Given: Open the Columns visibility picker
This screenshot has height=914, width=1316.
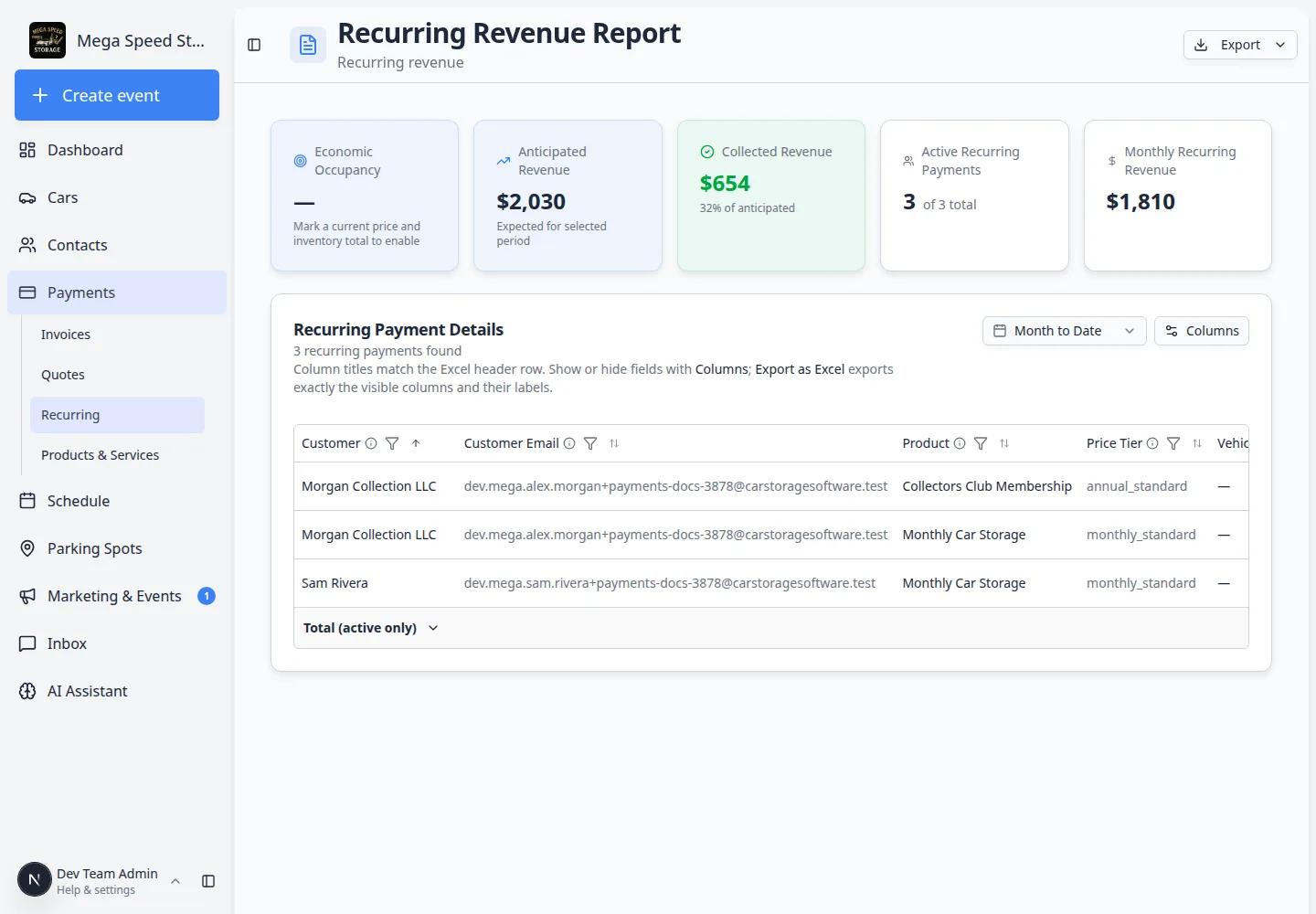Looking at the screenshot, I should [1202, 331].
